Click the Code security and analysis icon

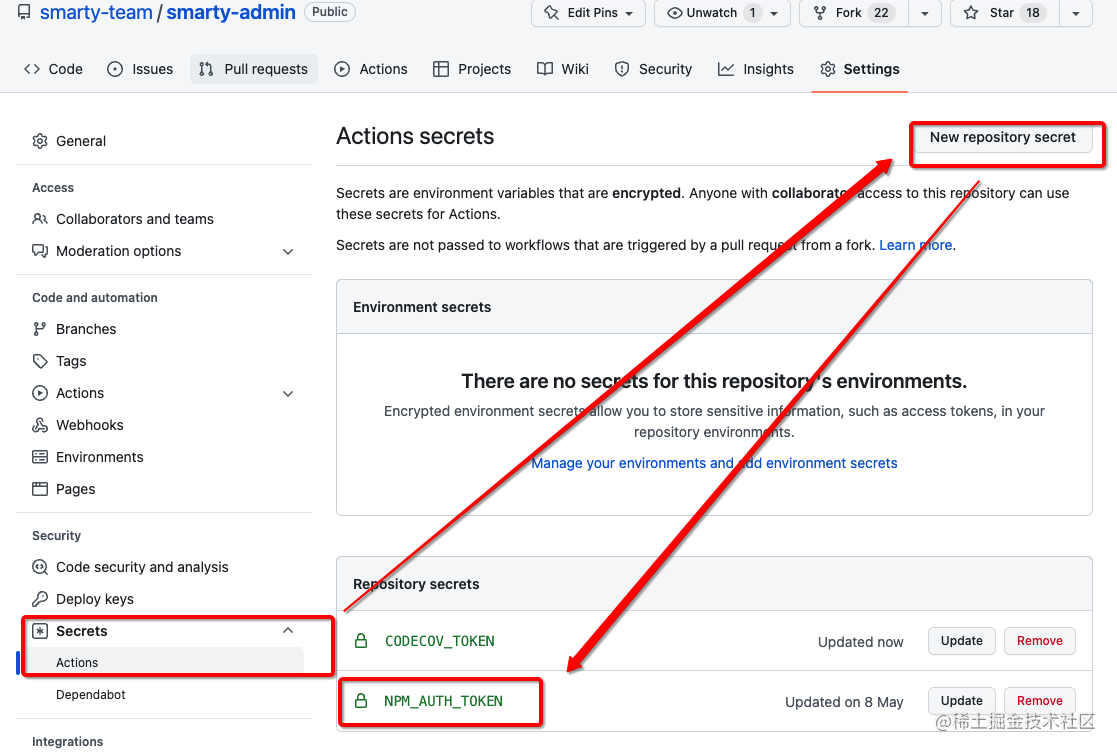click(x=40, y=567)
